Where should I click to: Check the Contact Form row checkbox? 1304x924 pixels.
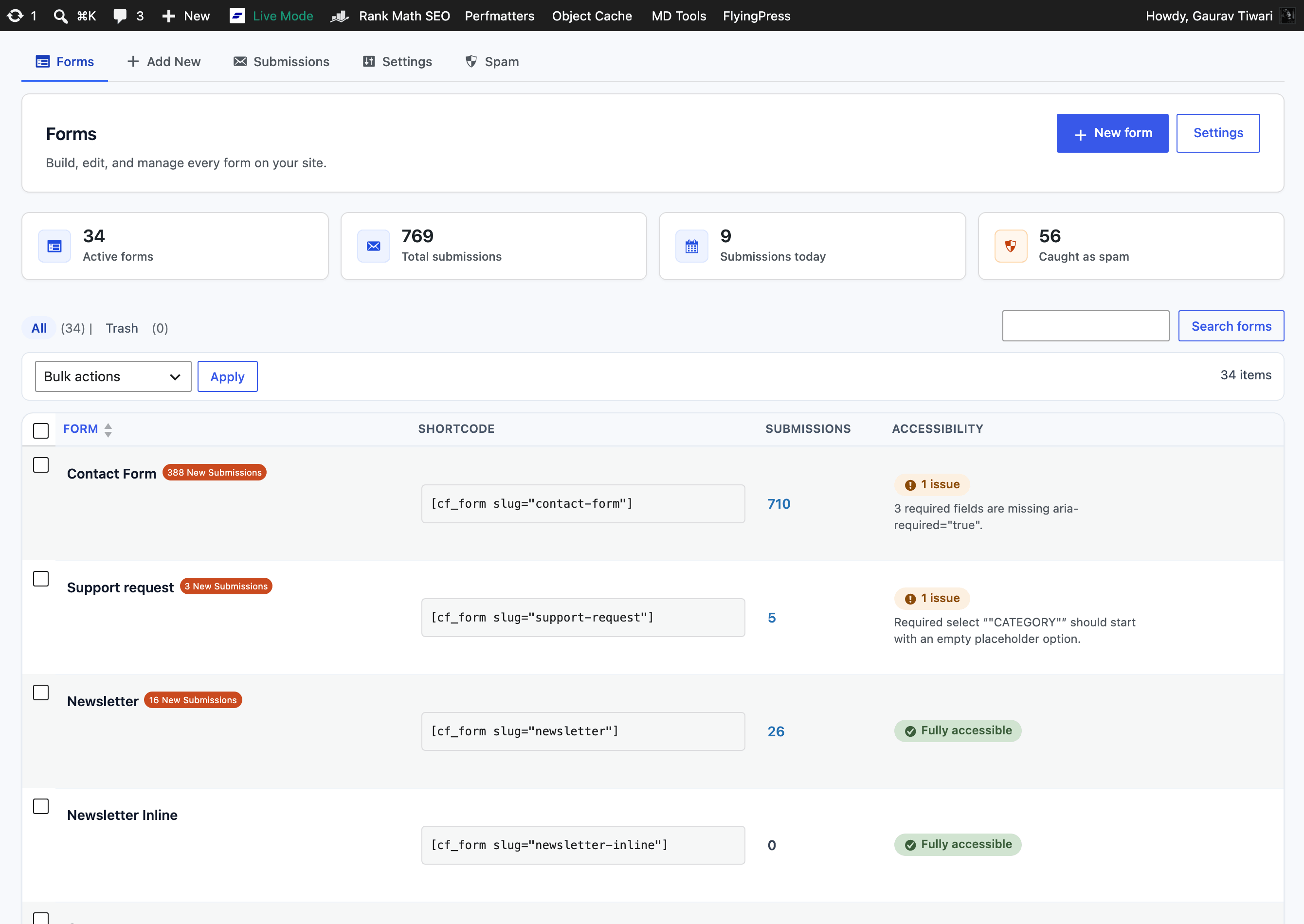point(41,465)
